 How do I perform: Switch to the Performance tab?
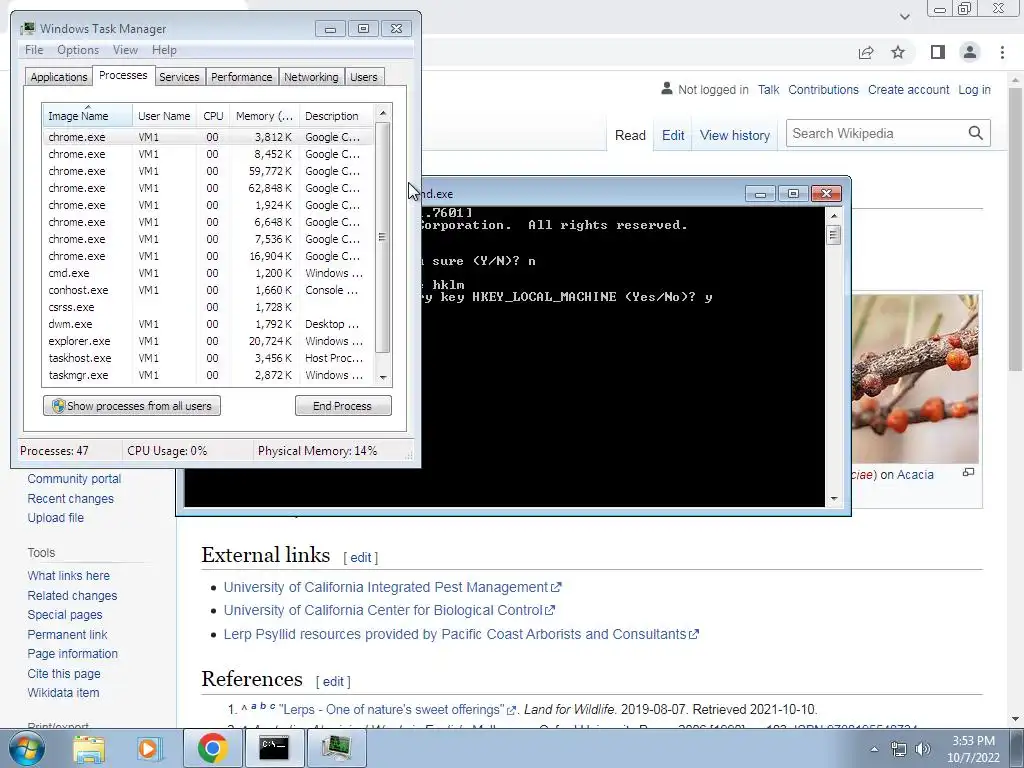[242, 77]
